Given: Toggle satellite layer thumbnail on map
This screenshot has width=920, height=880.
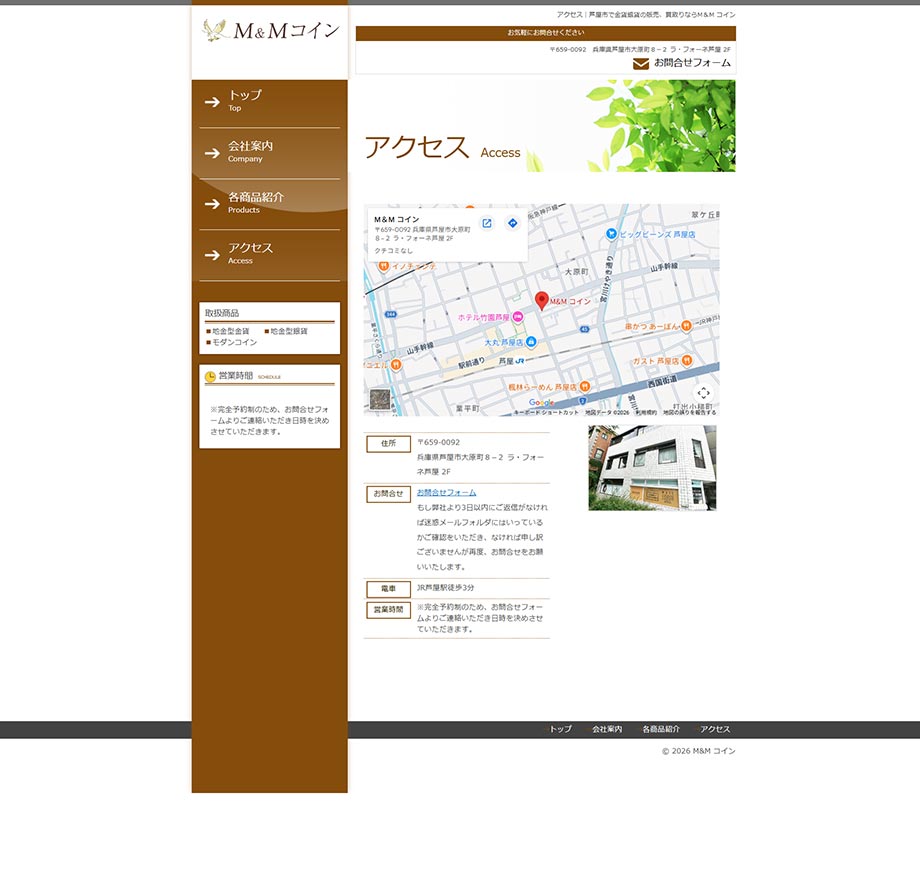Looking at the screenshot, I should (x=380, y=400).
